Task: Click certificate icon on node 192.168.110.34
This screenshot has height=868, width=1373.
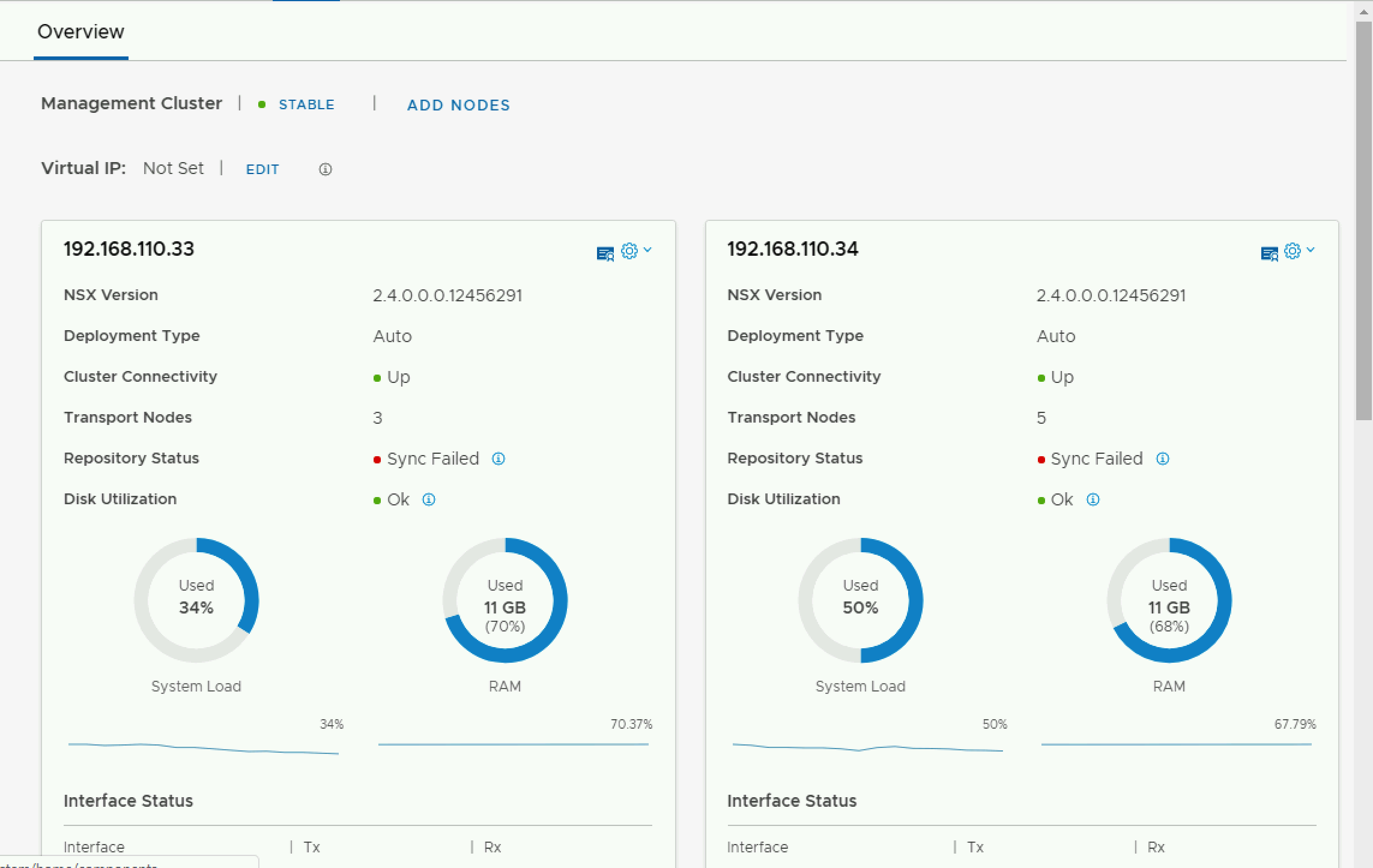Action: 1268,253
